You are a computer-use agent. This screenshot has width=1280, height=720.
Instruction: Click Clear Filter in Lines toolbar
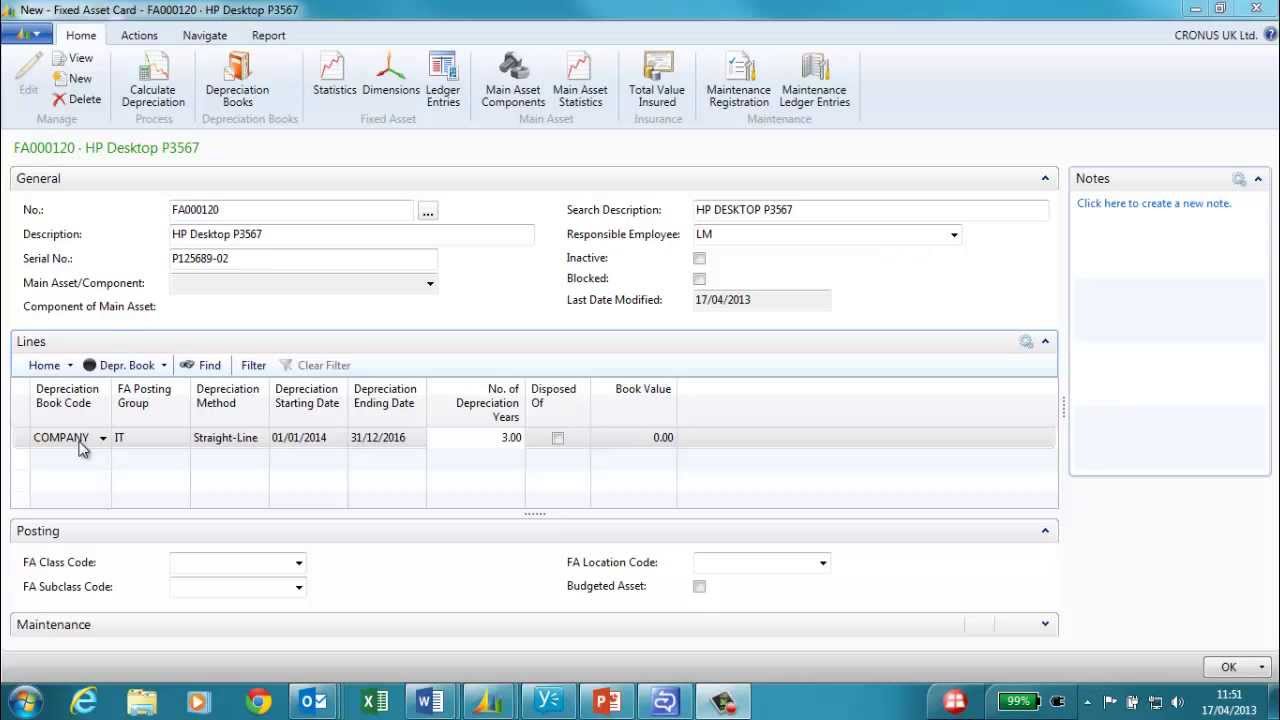pos(315,365)
